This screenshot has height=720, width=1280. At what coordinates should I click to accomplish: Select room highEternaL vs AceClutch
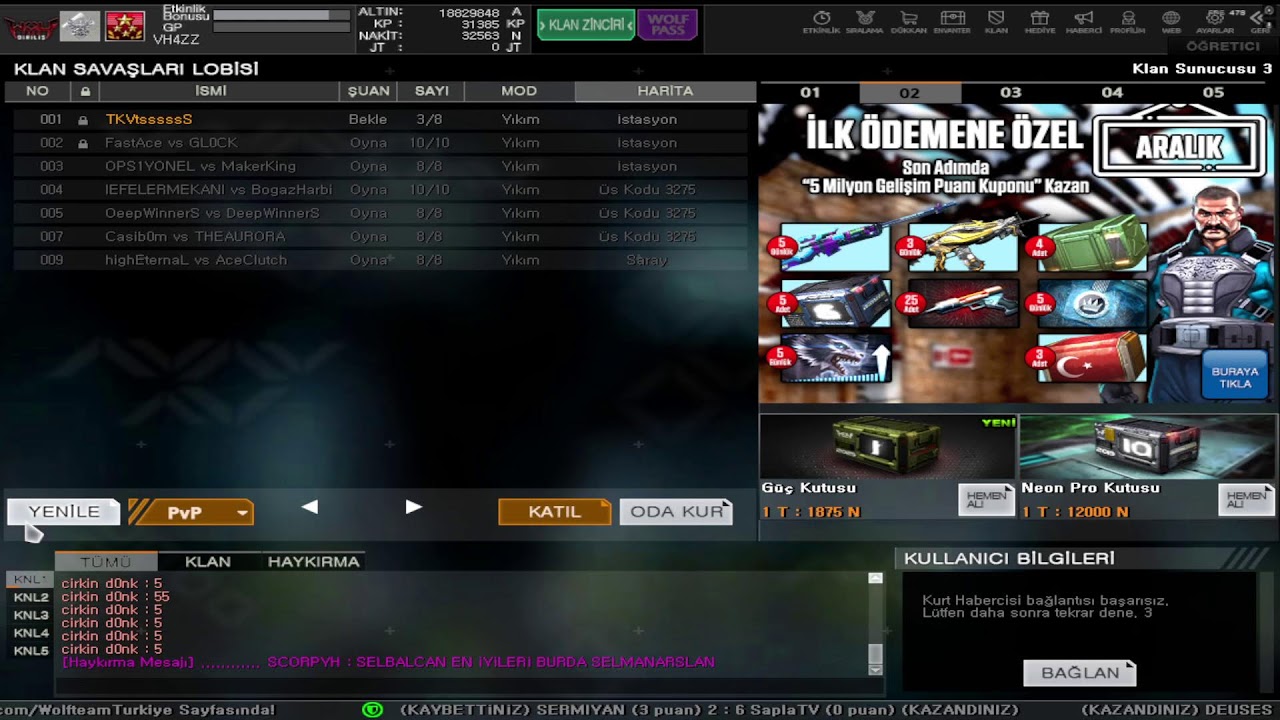tap(380, 260)
